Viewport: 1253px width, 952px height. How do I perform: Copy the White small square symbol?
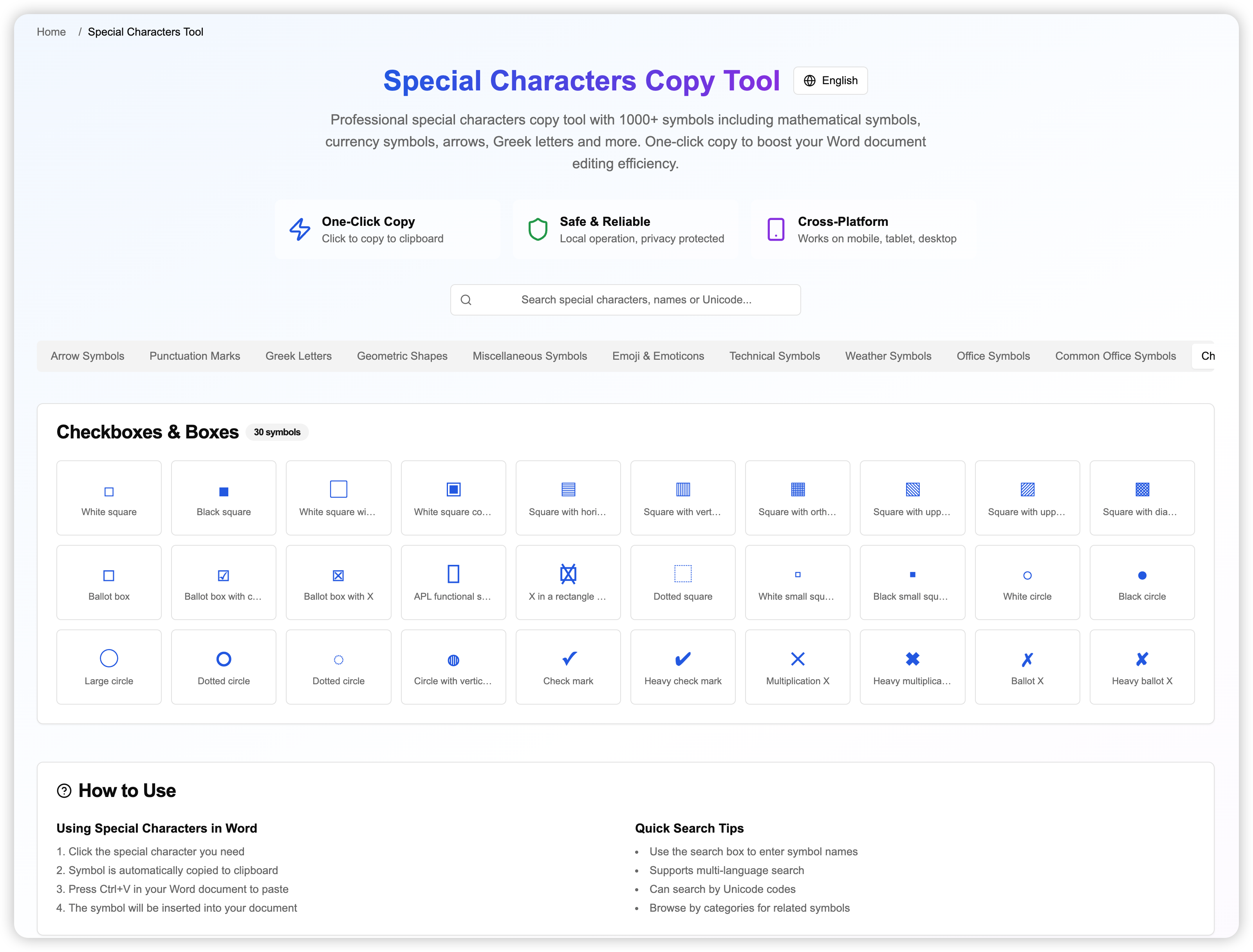(x=797, y=582)
